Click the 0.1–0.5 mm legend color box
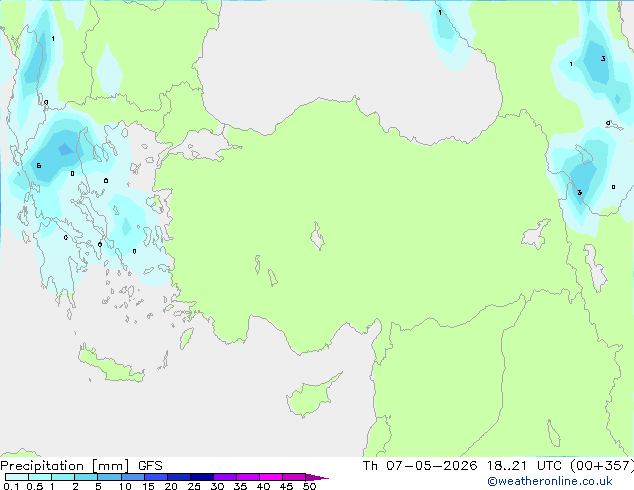This screenshot has width=634, height=490. click(x=17, y=477)
